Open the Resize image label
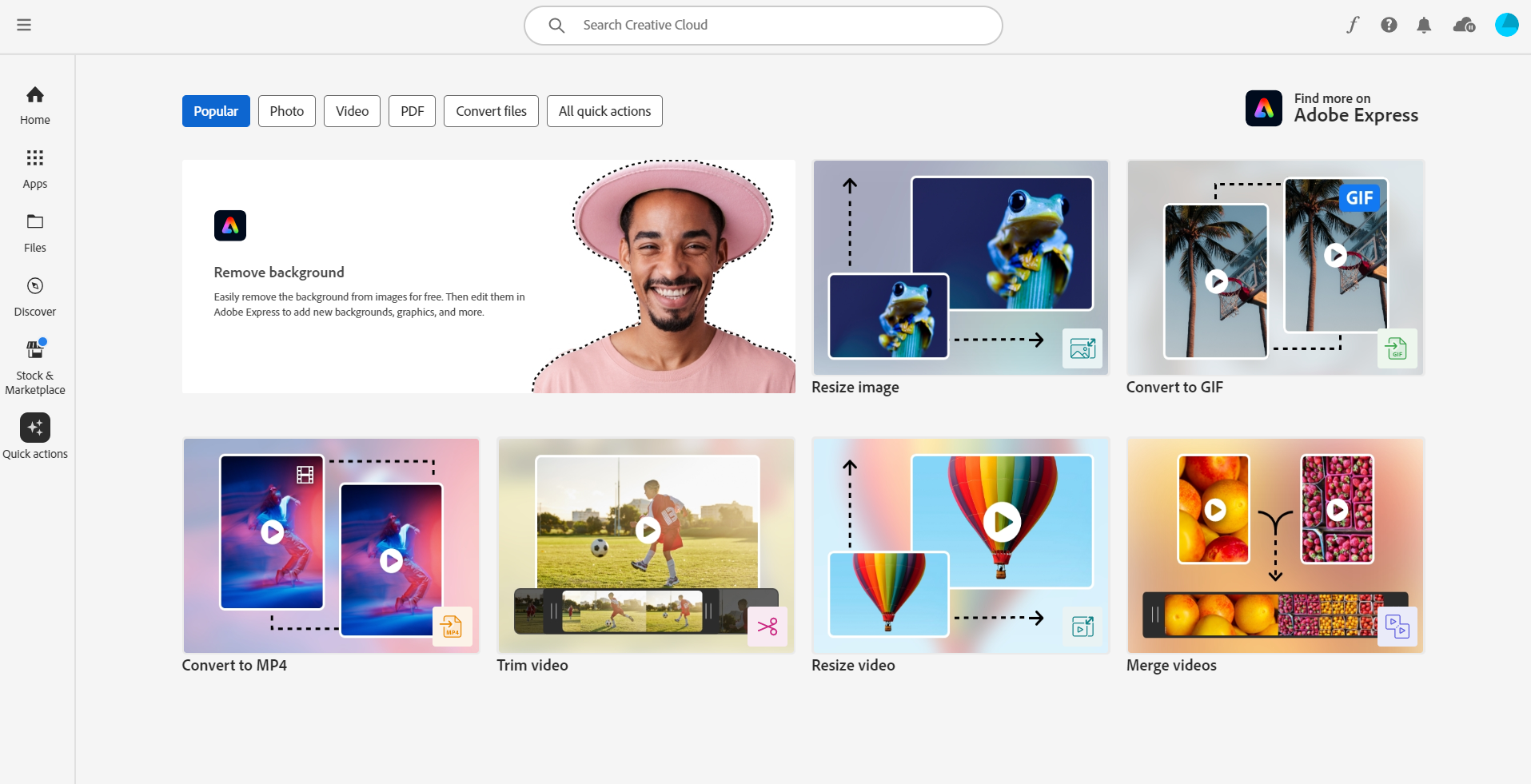The width and height of the screenshot is (1531, 784). (x=855, y=388)
